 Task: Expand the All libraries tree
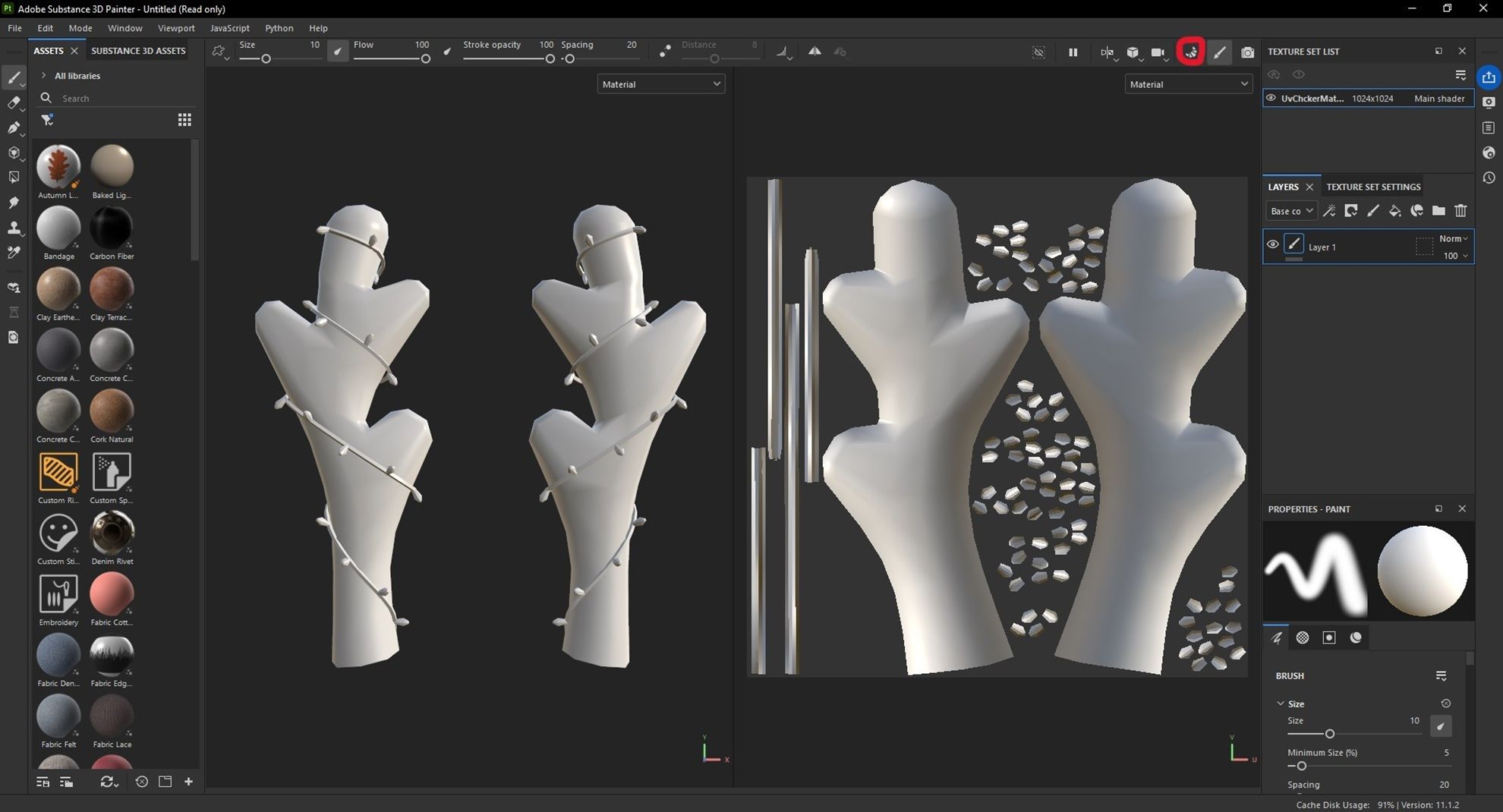(x=43, y=76)
